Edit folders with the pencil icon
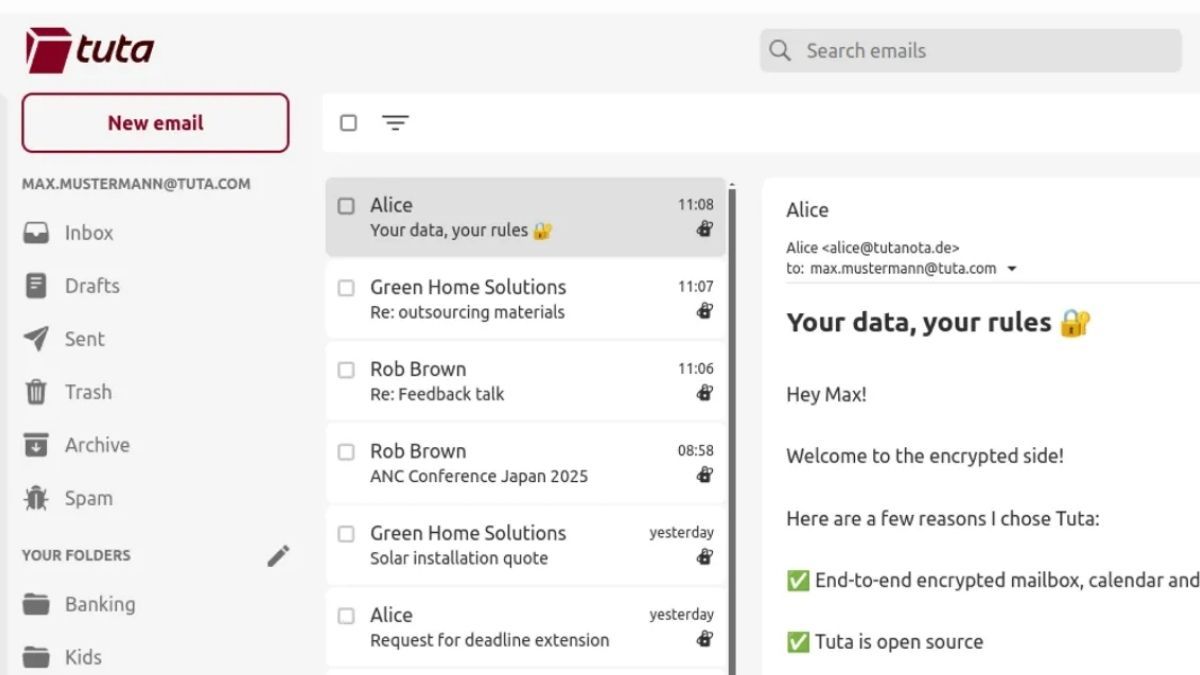1200x675 pixels. (x=278, y=556)
